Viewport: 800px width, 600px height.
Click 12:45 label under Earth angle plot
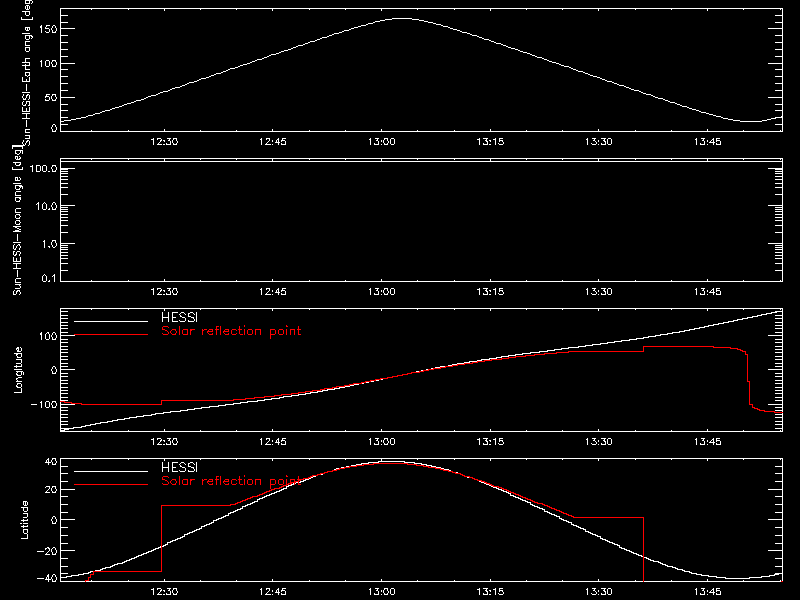(273, 142)
